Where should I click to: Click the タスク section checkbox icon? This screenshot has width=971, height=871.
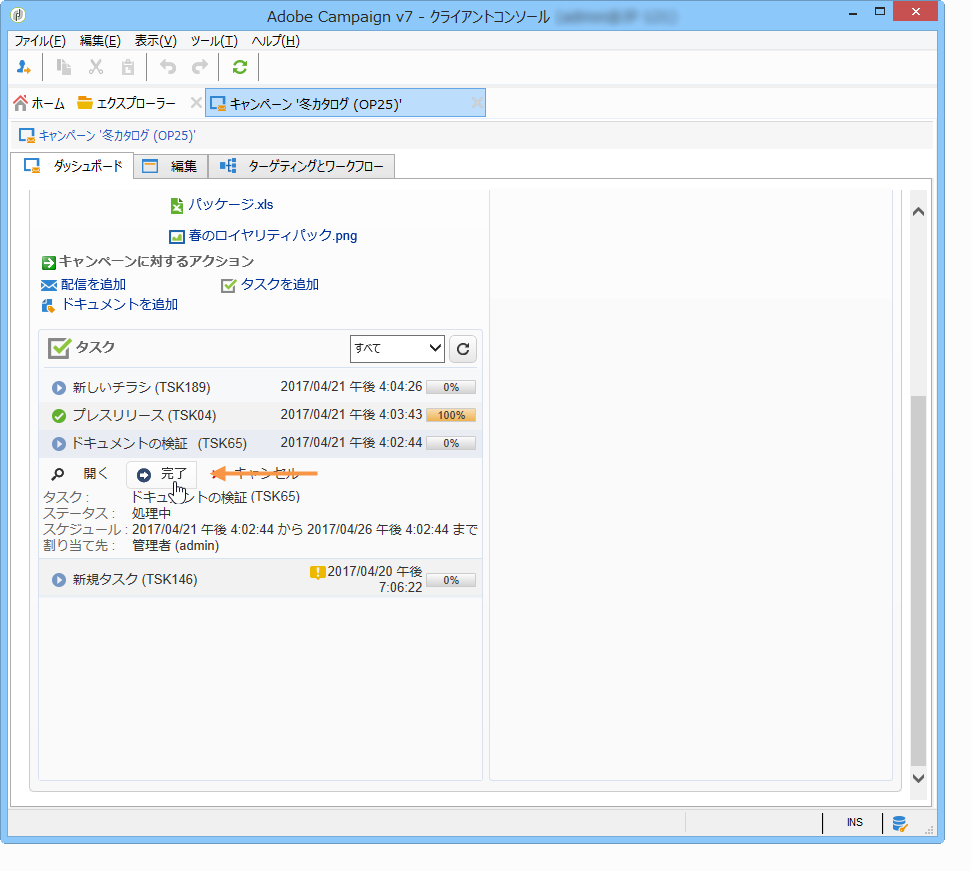pos(59,348)
